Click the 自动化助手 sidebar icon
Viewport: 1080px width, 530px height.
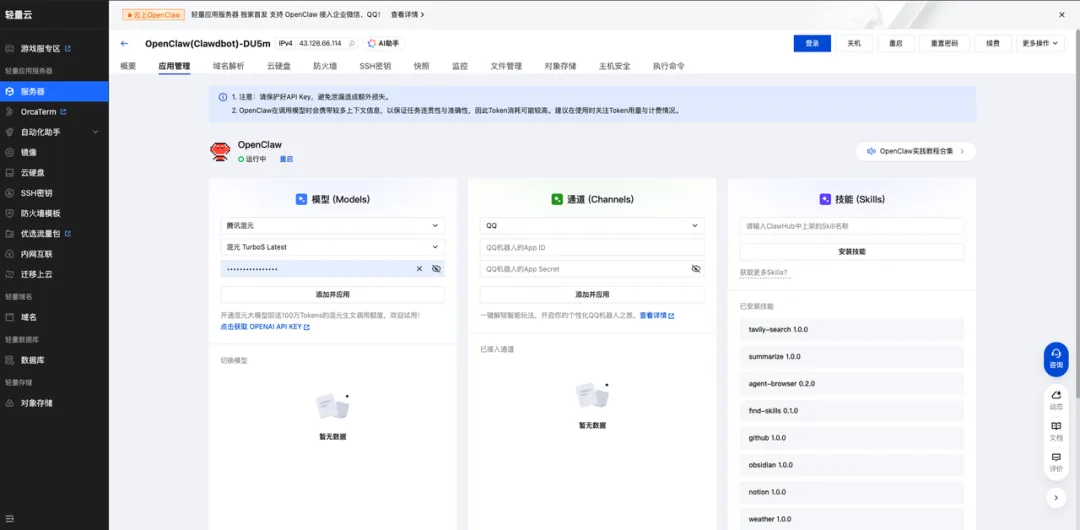click(x=10, y=132)
